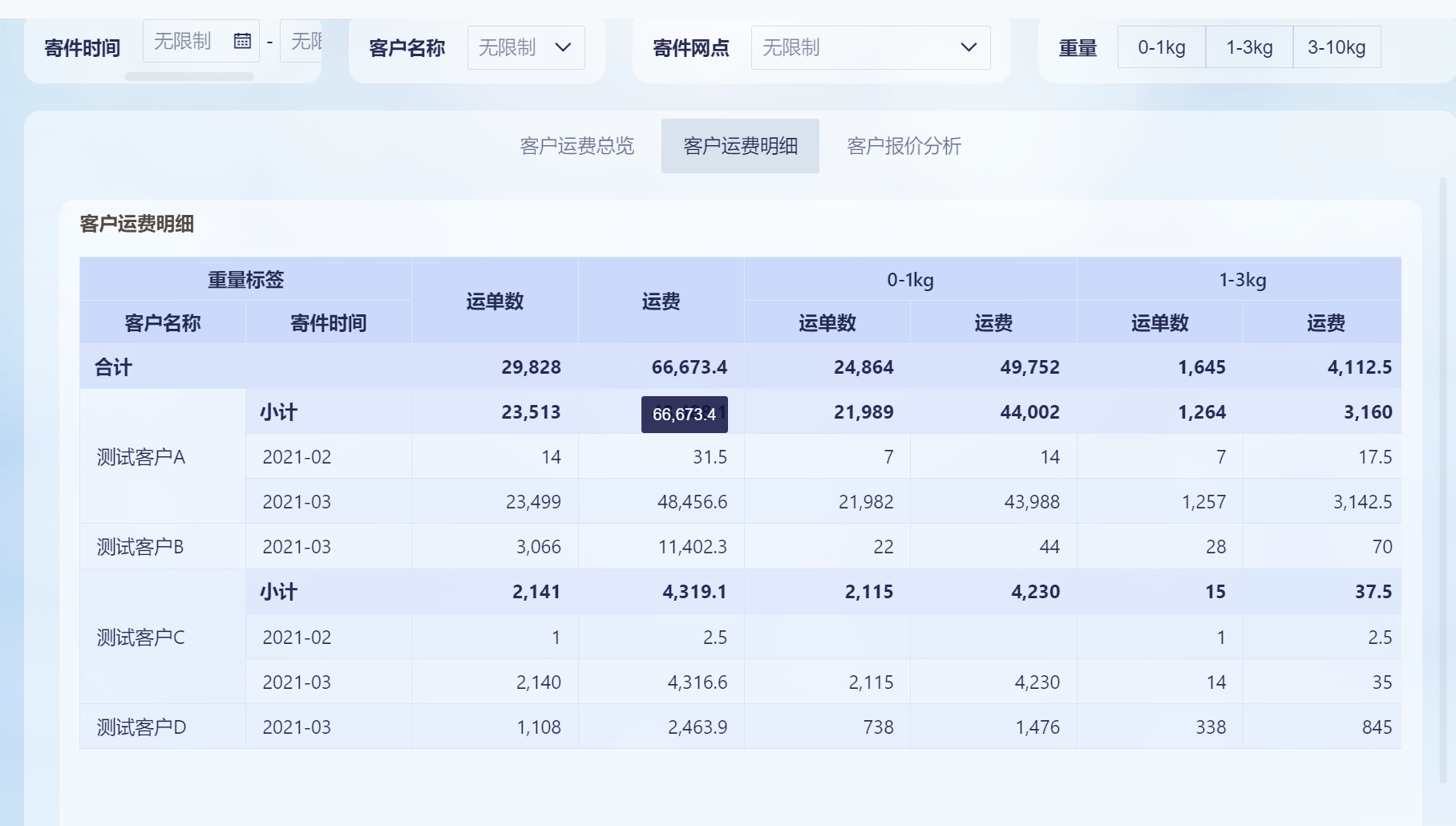Viewport: 1456px width, 826px height.
Task: Select the 1-3kg weight filter
Action: click(1249, 47)
